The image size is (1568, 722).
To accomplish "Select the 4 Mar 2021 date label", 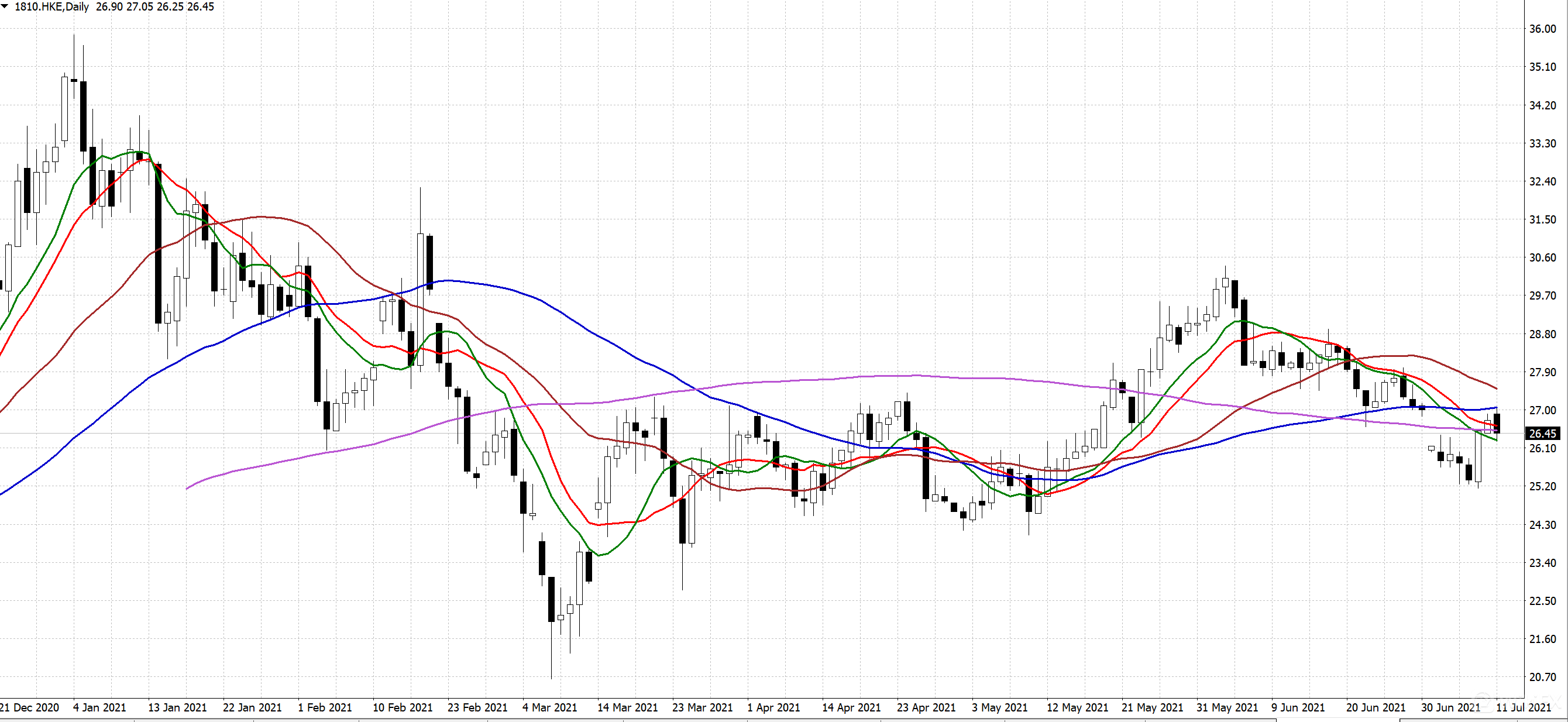I will (549, 707).
